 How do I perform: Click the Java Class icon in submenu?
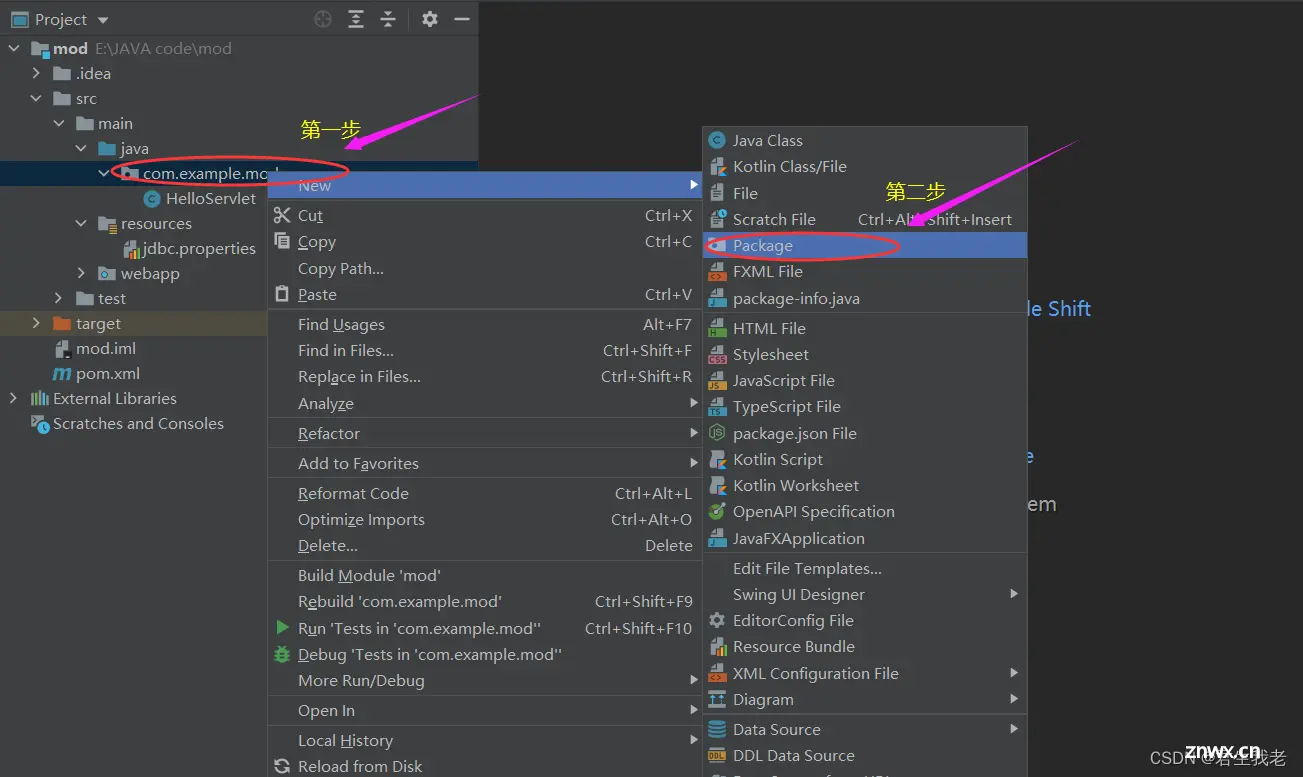pos(716,140)
